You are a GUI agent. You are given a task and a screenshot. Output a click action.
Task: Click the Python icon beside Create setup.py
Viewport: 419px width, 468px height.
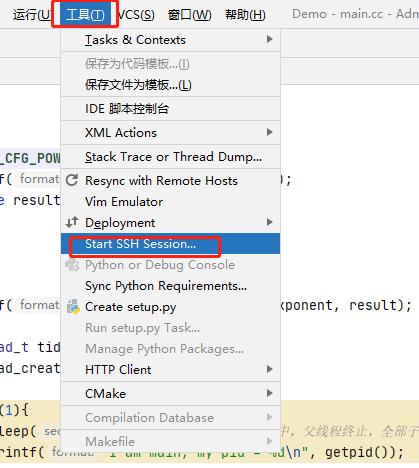[x=73, y=307]
